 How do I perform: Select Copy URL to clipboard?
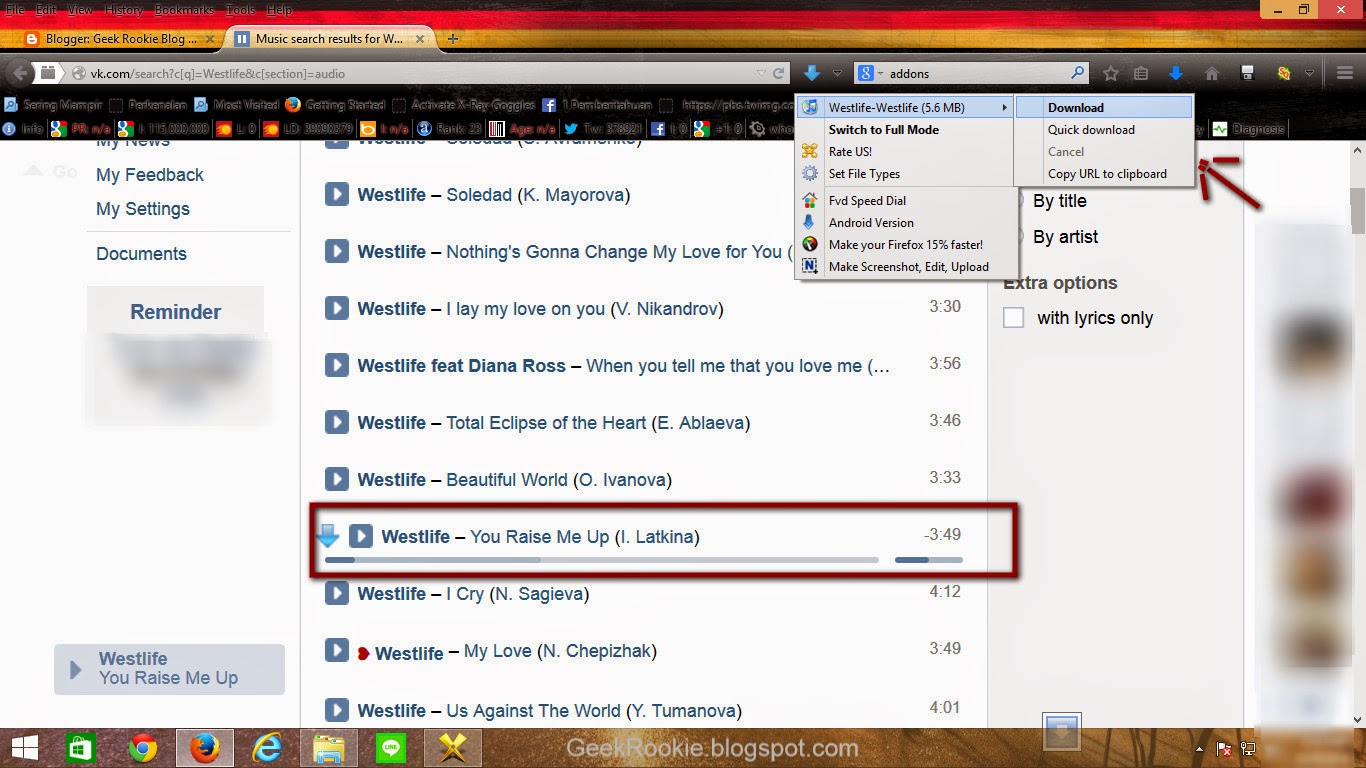coord(1104,173)
